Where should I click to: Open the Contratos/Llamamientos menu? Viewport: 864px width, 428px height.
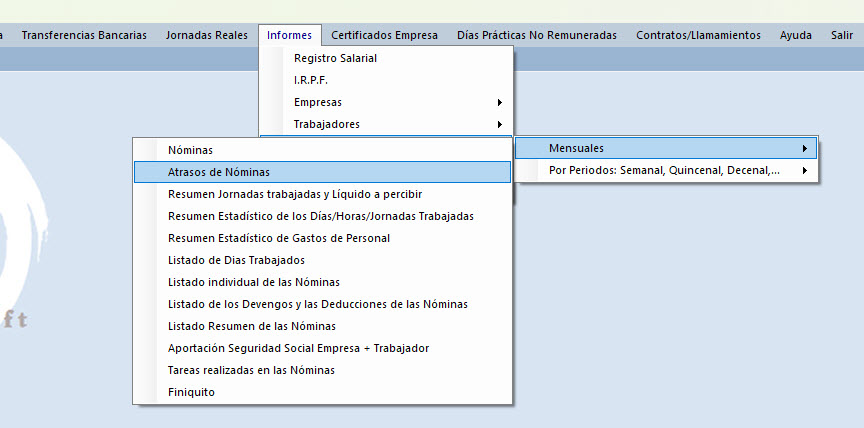click(698, 35)
